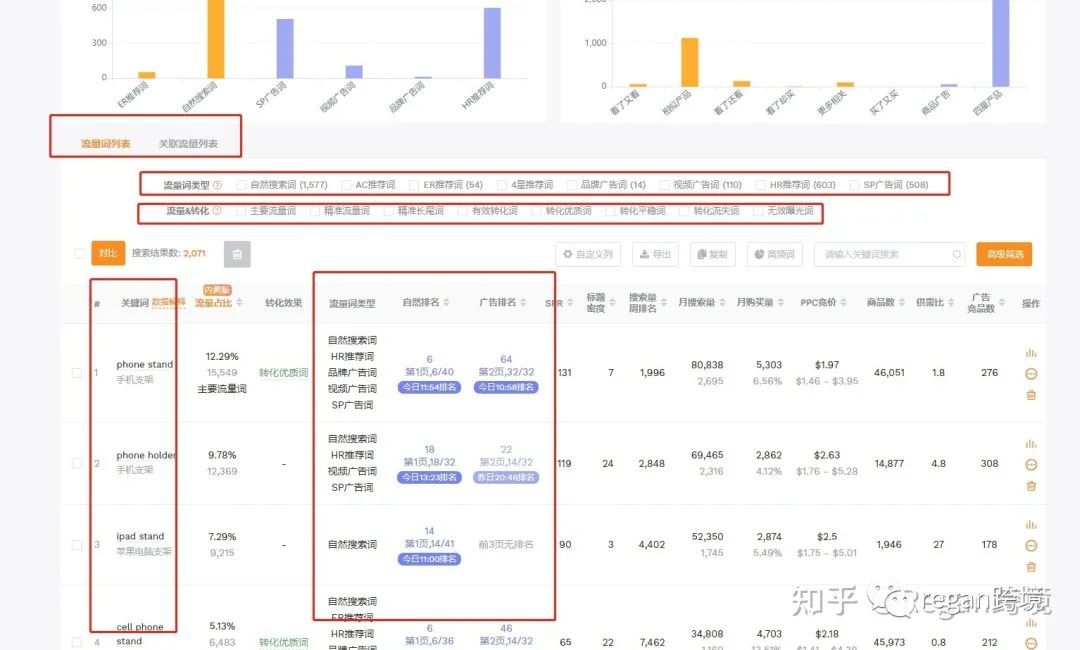Screen dimensions: 1080x650
Task: Click the 数据解释 link in keyword header
Action: coord(168,302)
